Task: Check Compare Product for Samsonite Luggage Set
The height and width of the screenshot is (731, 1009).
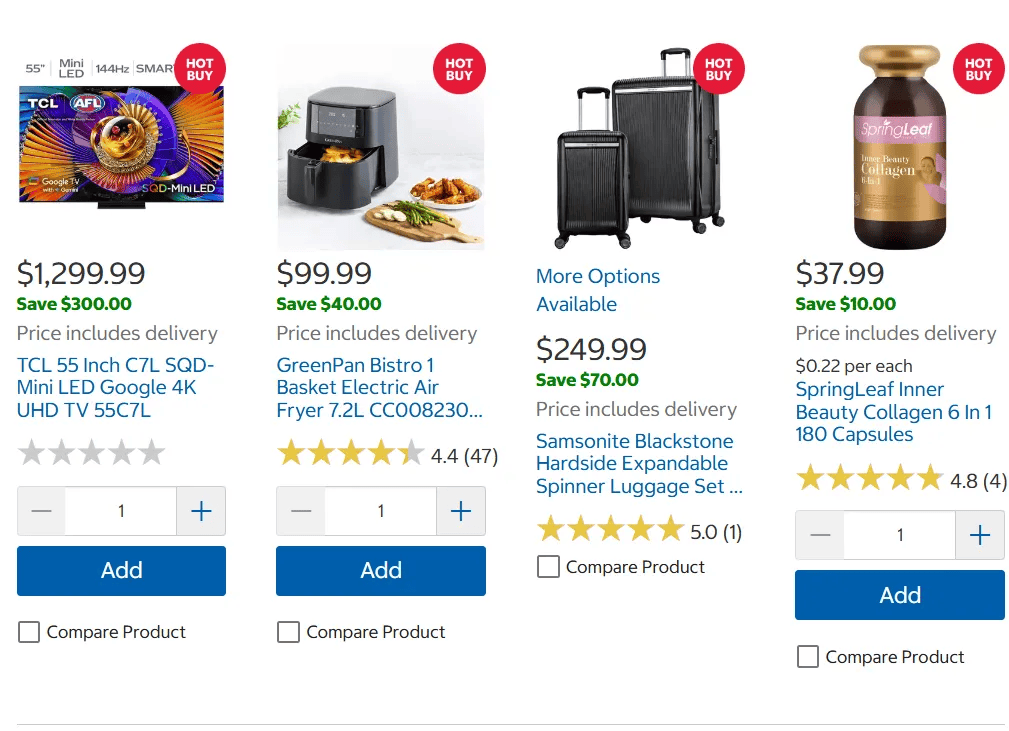Action: pyautogui.click(x=548, y=567)
